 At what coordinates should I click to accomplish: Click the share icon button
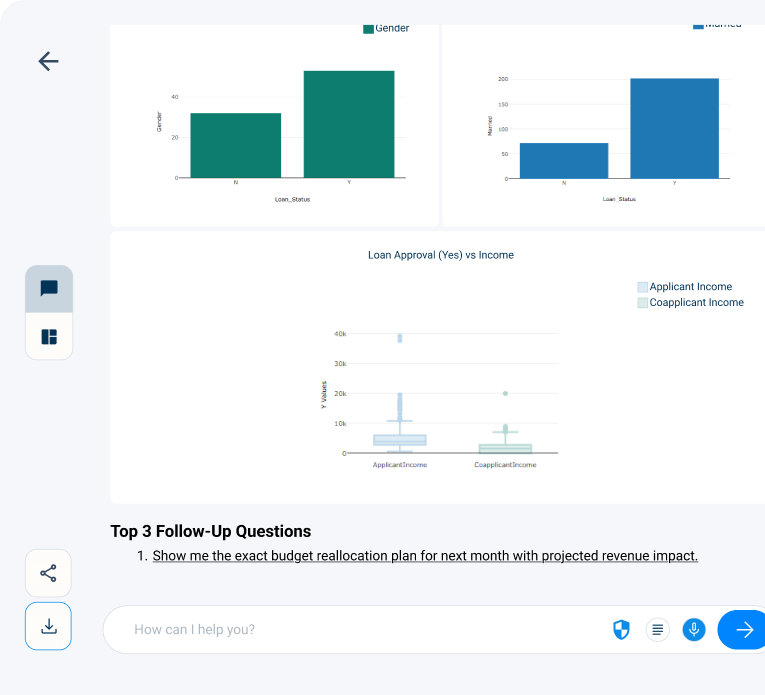coord(48,573)
